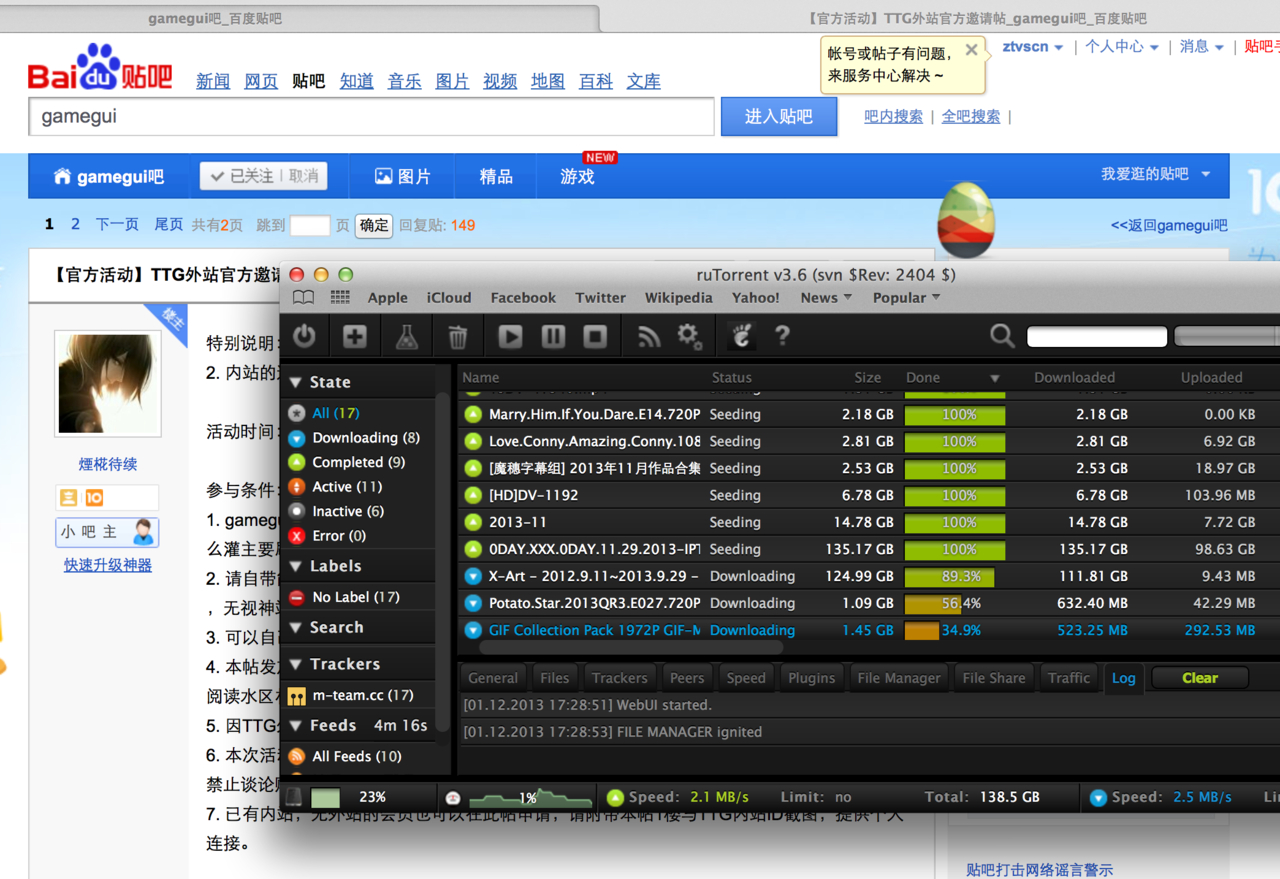Open the flask icon in ruTorrent toolbar
Viewport: 1280px width, 879px height.
point(406,337)
